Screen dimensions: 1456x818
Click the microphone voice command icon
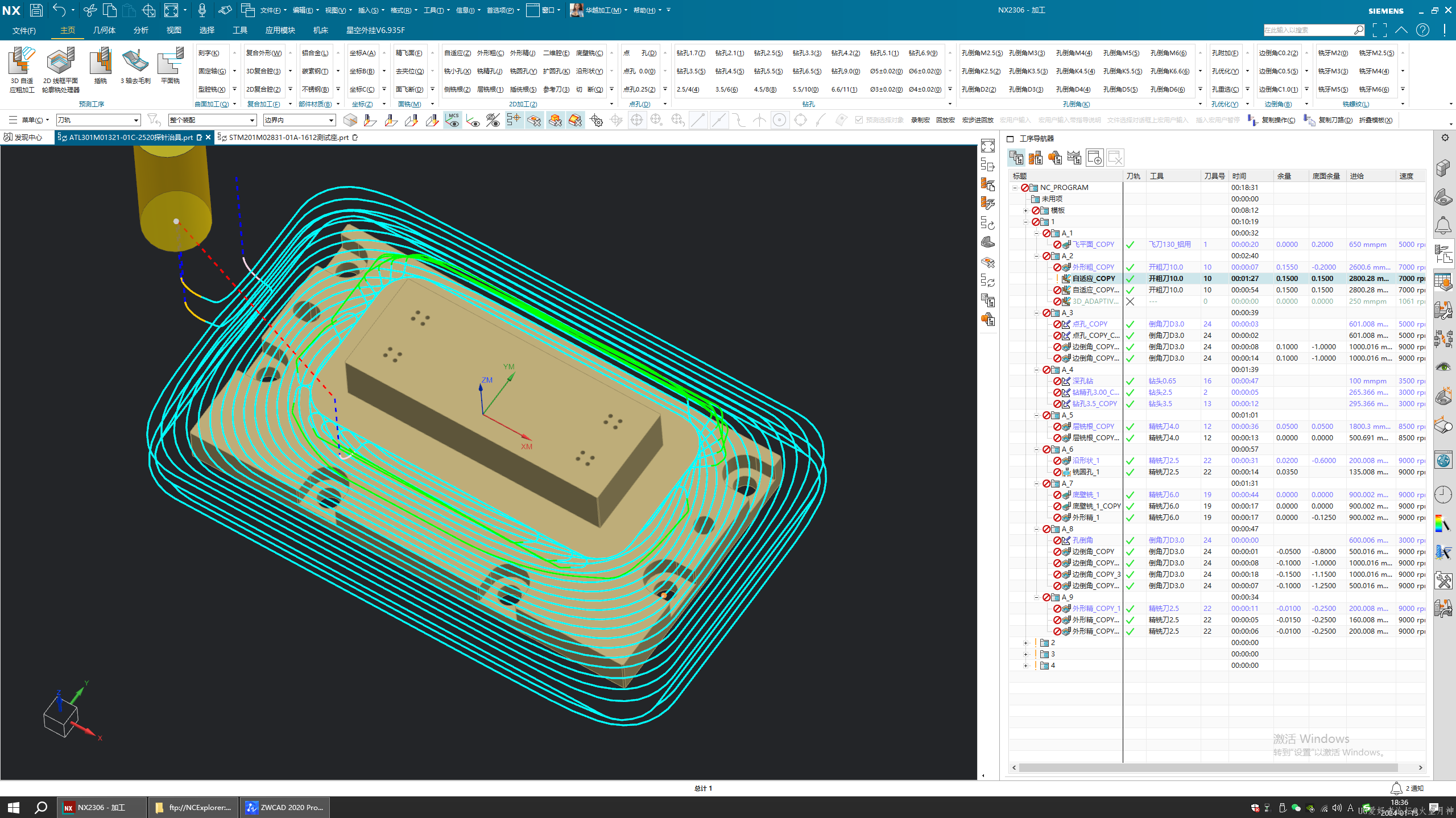(202, 10)
